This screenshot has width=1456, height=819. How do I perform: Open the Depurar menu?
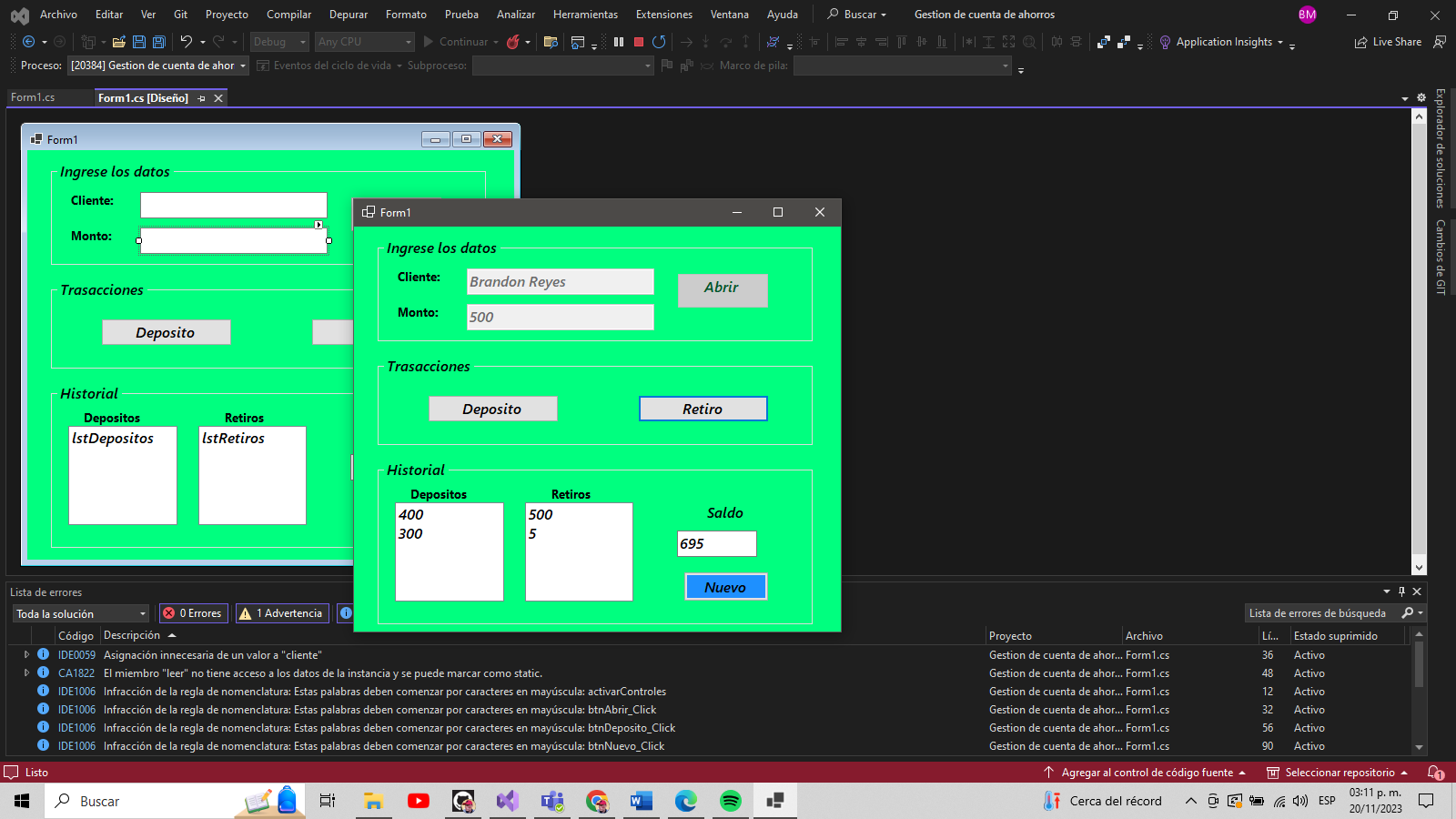click(348, 14)
